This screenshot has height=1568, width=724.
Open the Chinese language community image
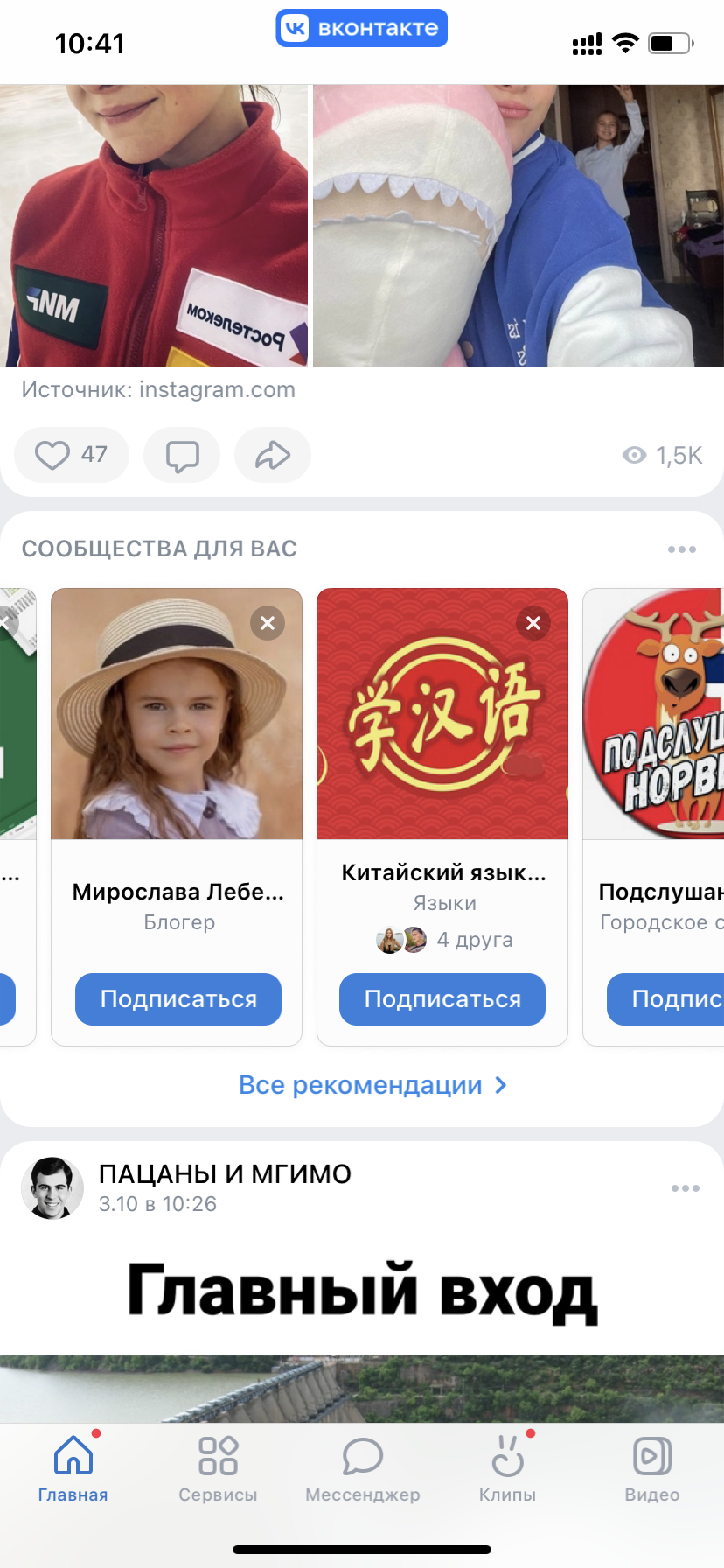tap(442, 714)
